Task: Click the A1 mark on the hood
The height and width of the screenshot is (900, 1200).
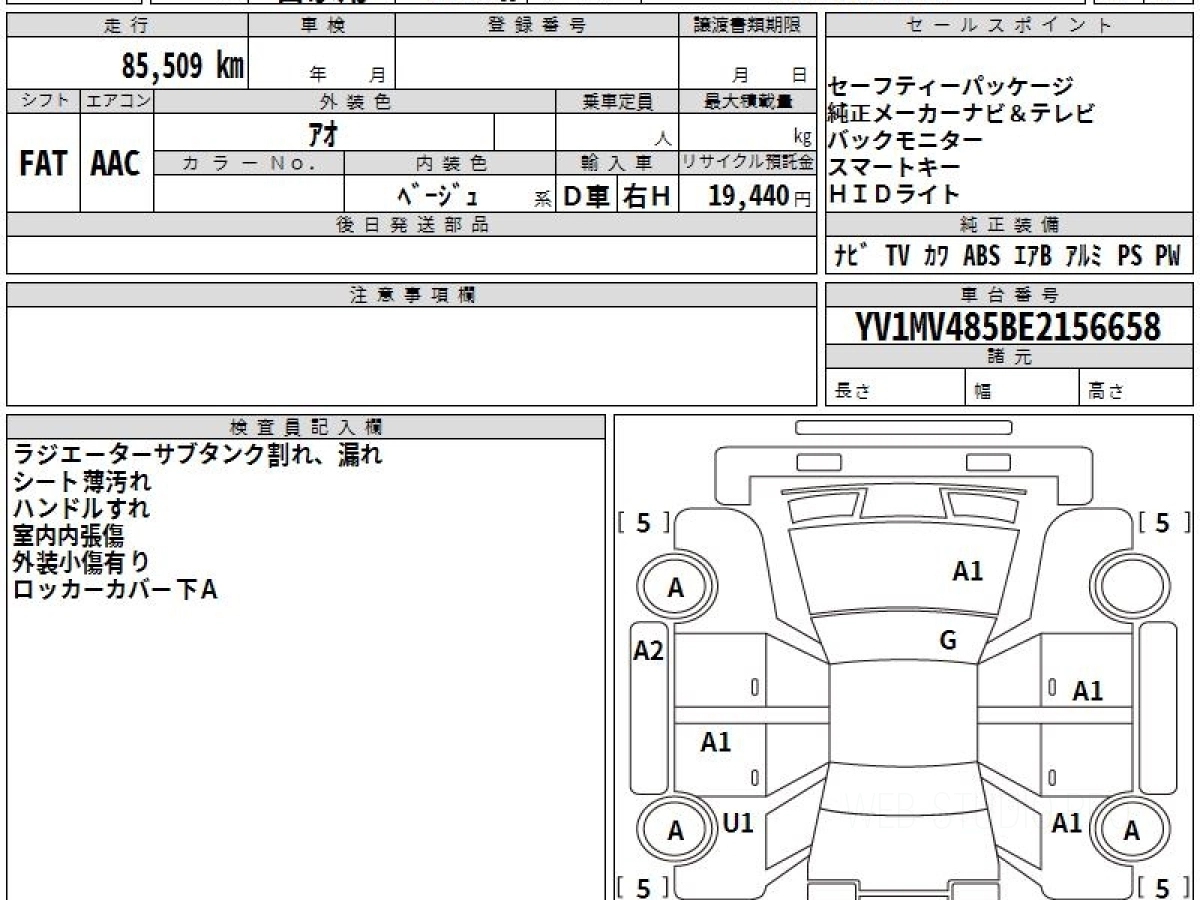Action: pos(968,571)
